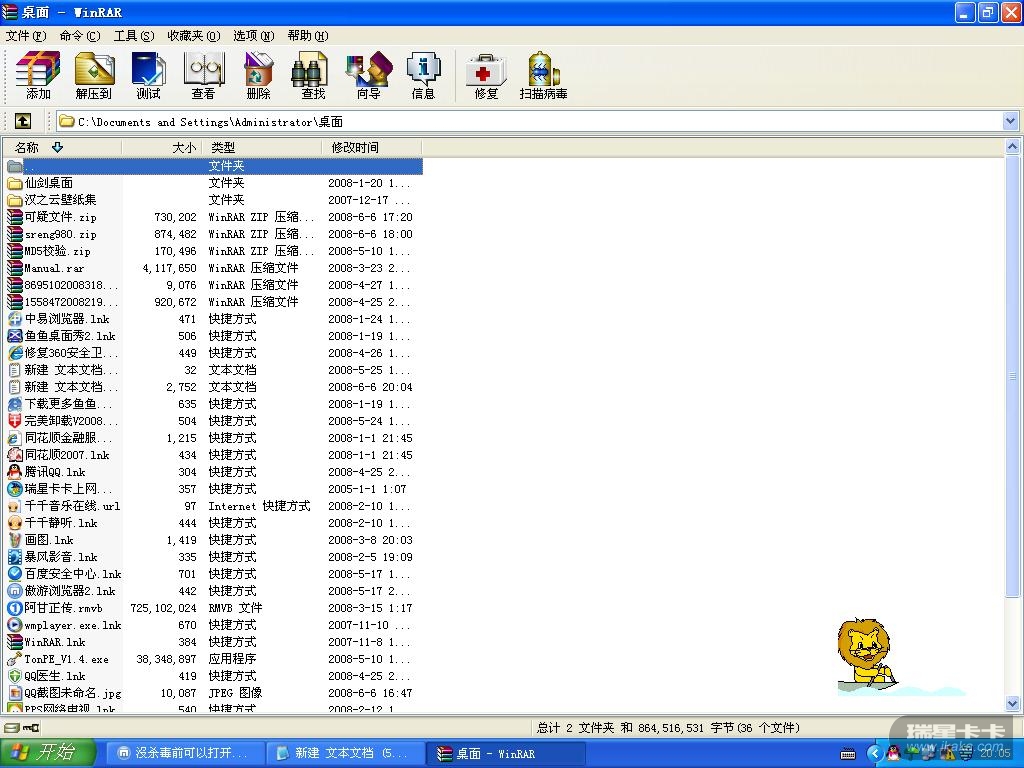Viewport: 1024px width, 768px height.
Task: Open the 选项(N) menu
Action: coord(253,35)
